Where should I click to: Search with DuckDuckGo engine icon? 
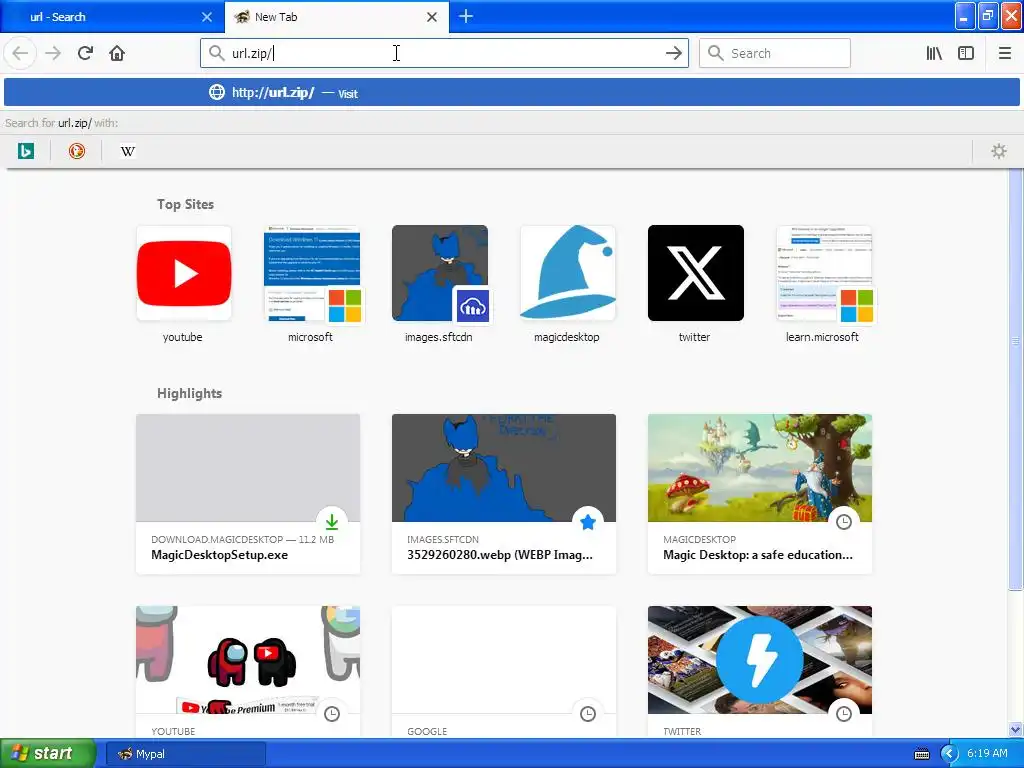click(77, 152)
